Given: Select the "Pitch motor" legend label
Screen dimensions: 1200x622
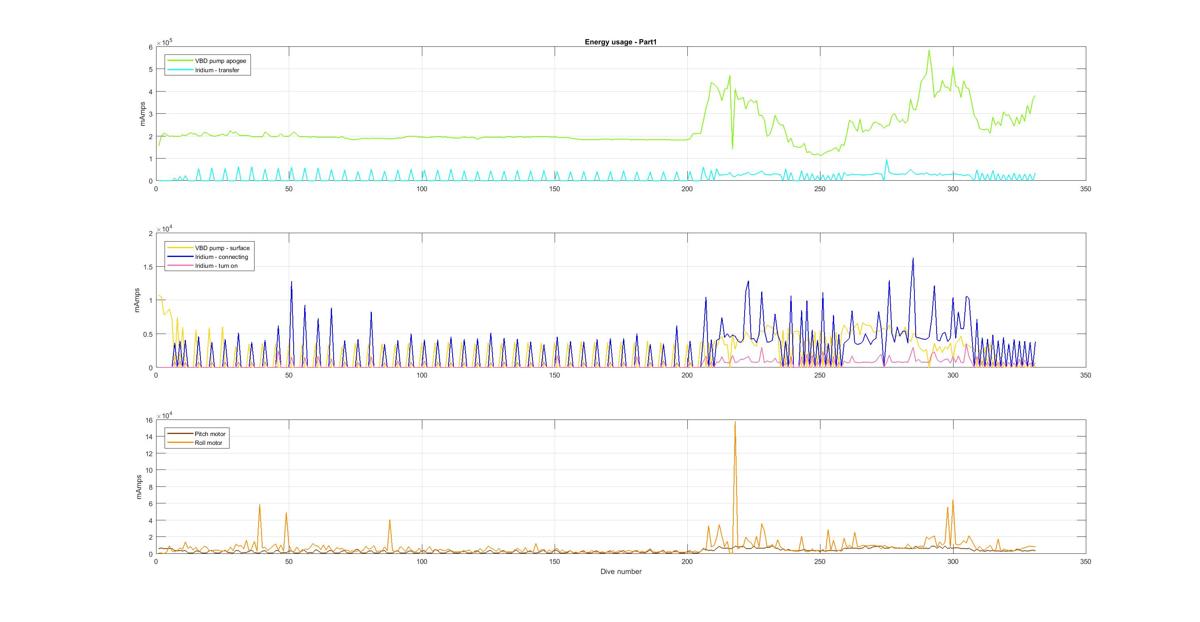Looking at the screenshot, I should [212, 433].
